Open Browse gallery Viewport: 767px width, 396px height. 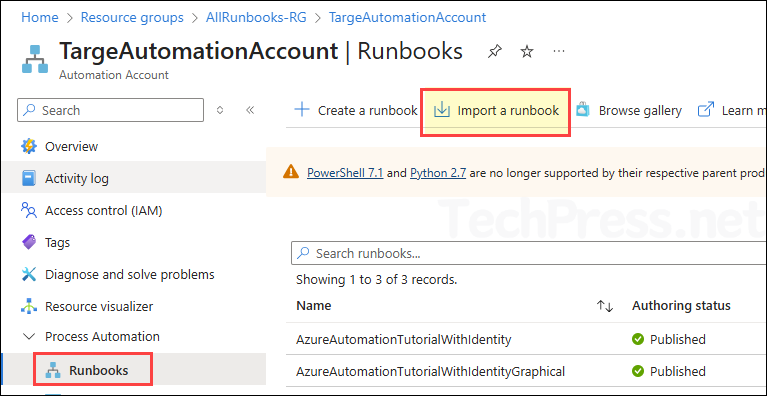(x=629, y=110)
